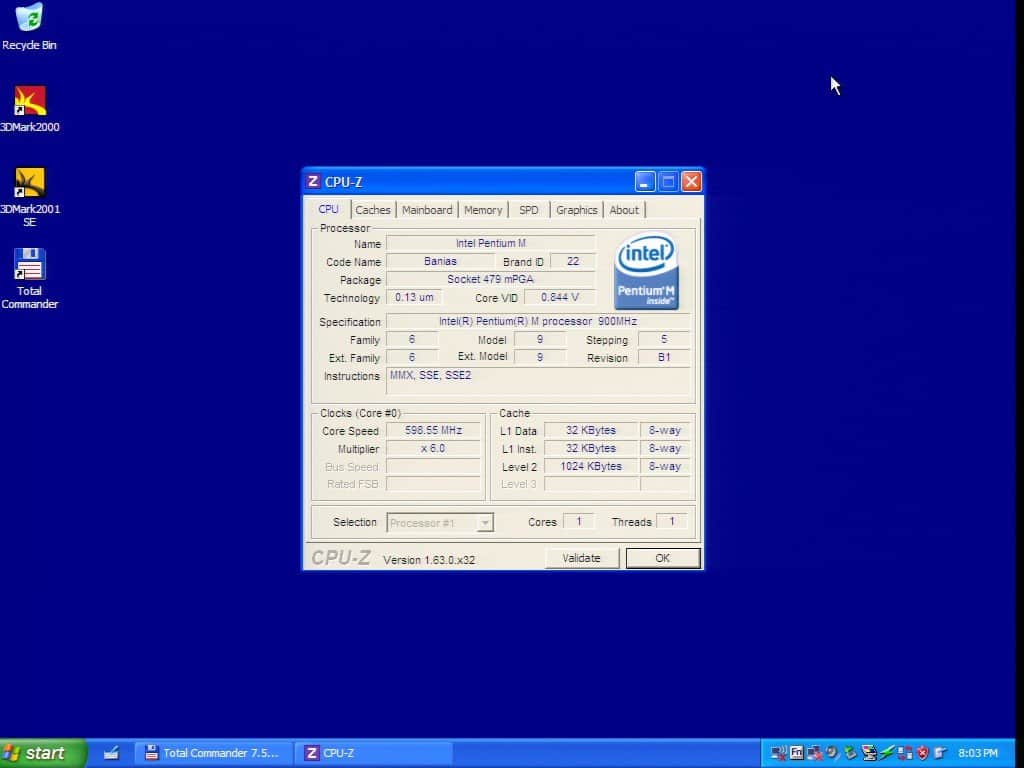Image resolution: width=1024 pixels, height=768 pixels.
Task: Click the Level 2 8-way associativity value
Action: (x=665, y=466)
